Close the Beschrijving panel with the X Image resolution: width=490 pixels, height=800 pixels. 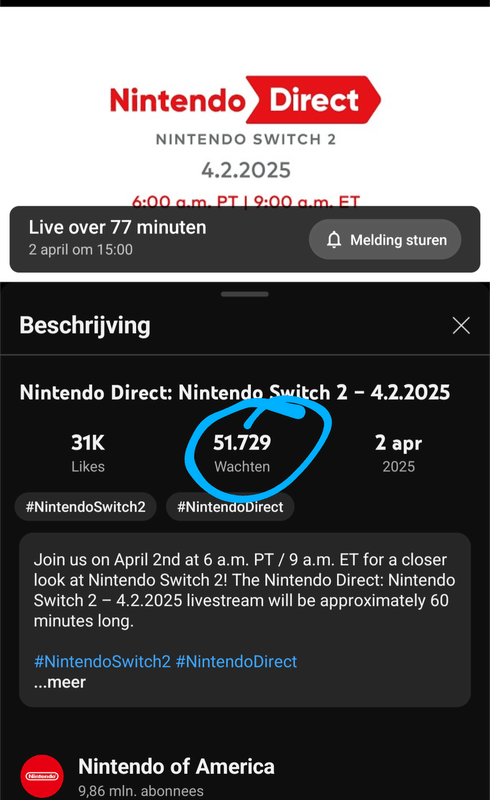coord(461,326)
